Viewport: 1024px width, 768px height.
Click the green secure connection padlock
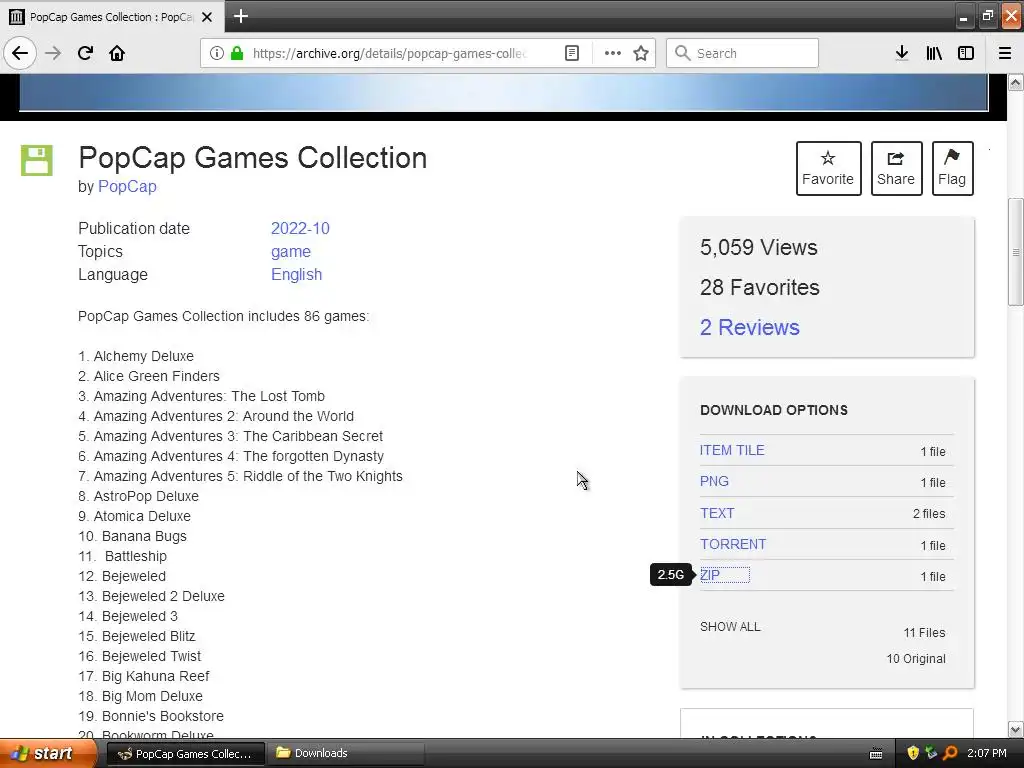click(237, 53)
